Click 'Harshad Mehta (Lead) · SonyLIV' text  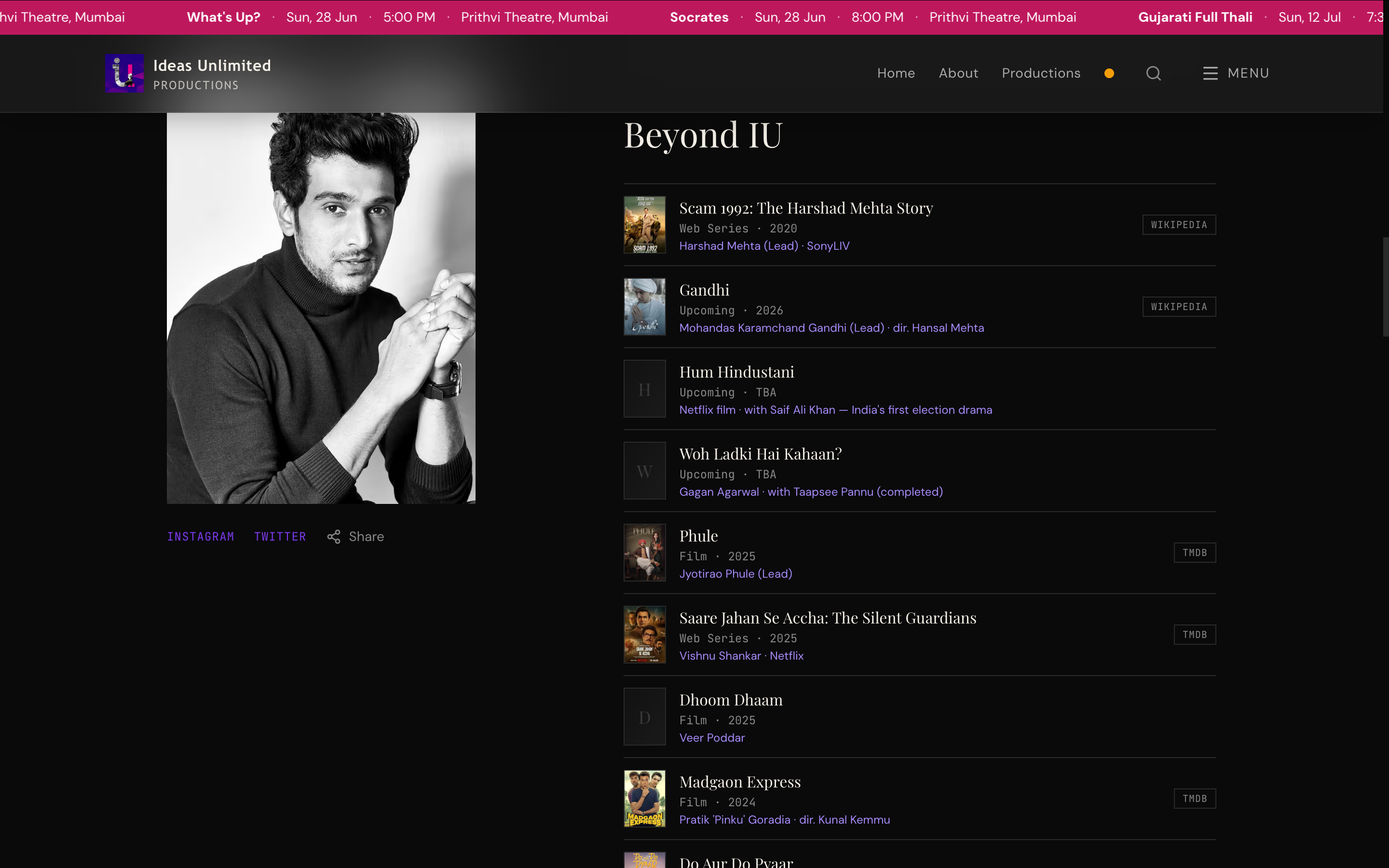tap(764, 246)
